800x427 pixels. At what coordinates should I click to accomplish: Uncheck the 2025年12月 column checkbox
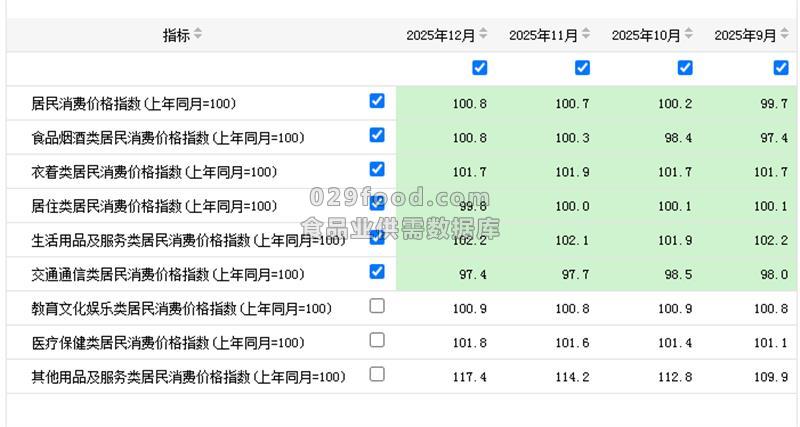pyautogui.click(x=480, y=68)
